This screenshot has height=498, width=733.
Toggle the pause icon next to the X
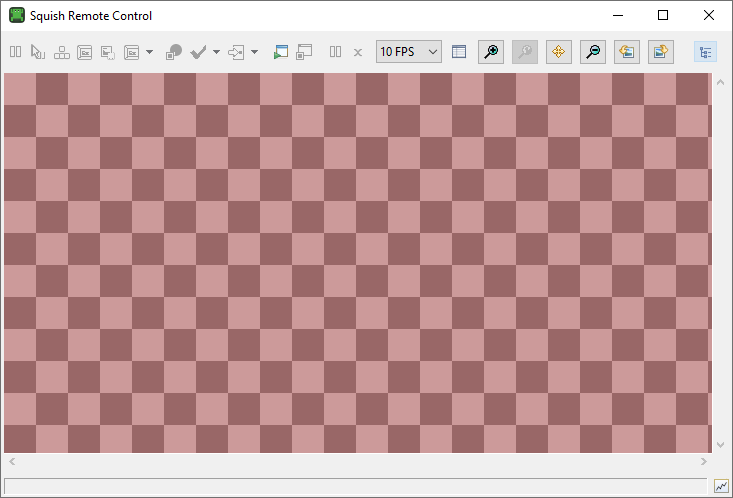click(336, 52)
